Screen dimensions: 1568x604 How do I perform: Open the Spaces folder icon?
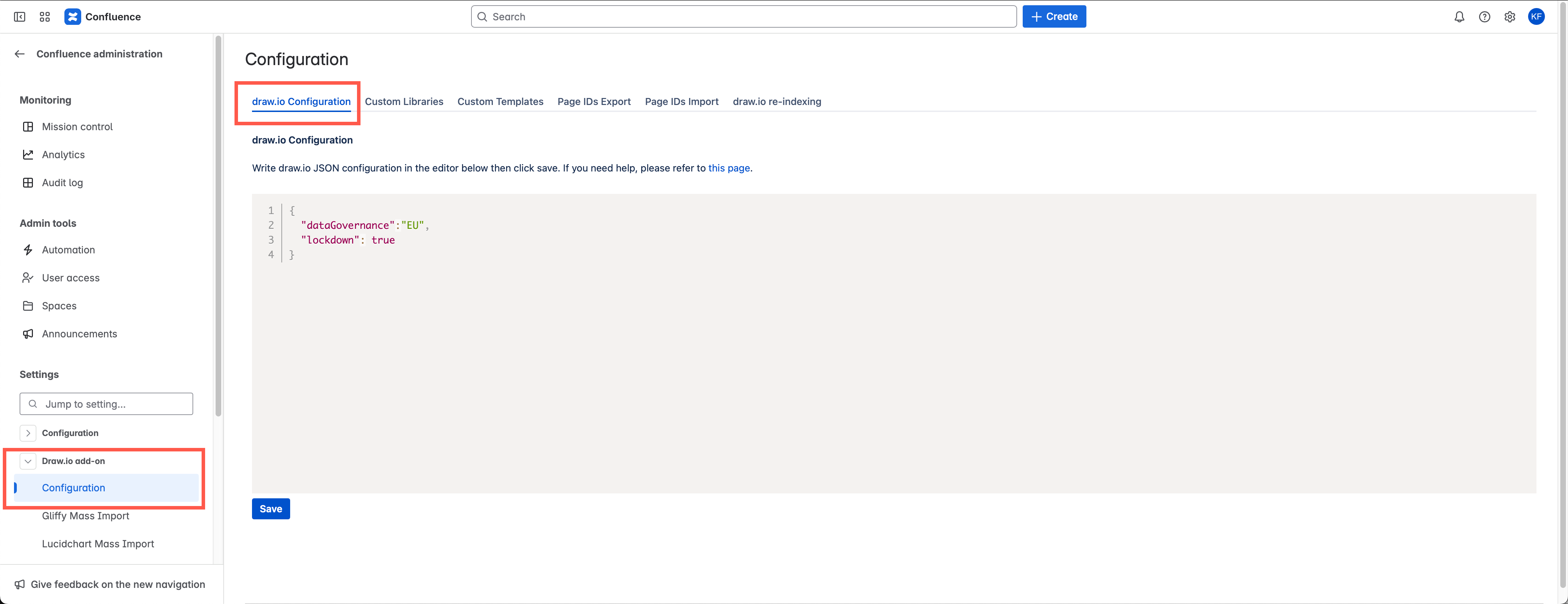[x=28, y=305]
